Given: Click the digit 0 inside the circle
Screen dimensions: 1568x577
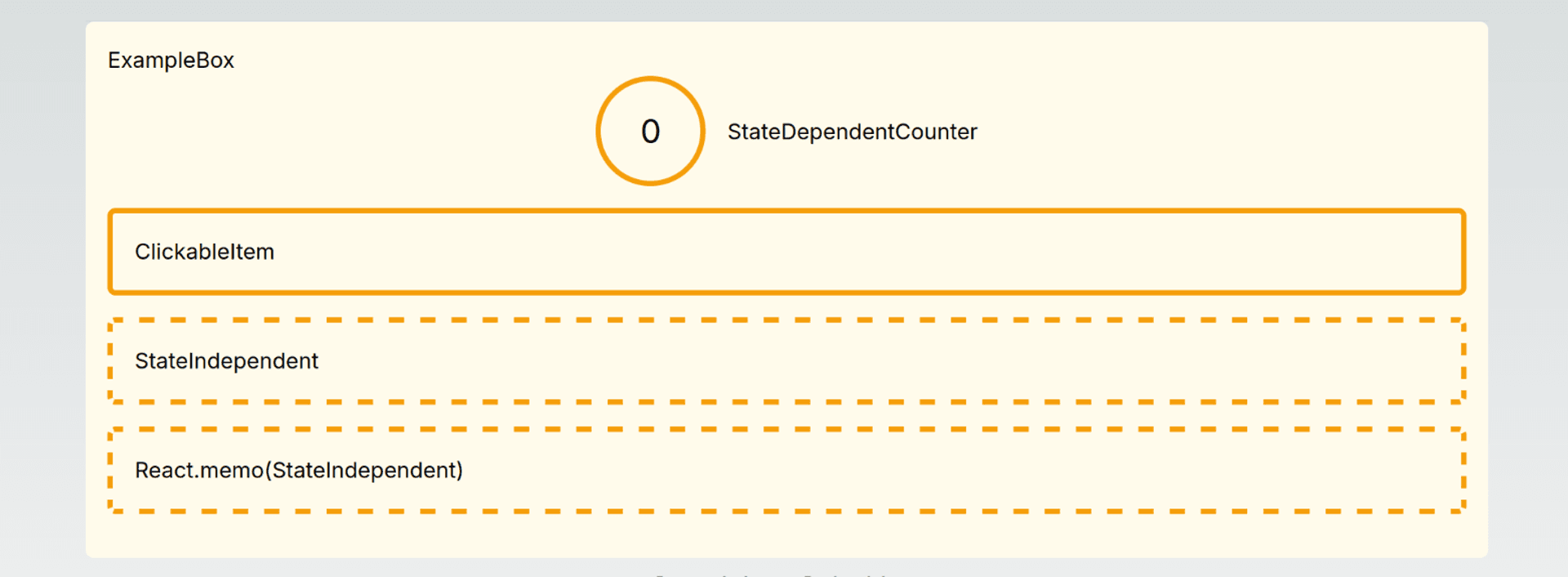Looking at the screenshot, I should 650,131.
